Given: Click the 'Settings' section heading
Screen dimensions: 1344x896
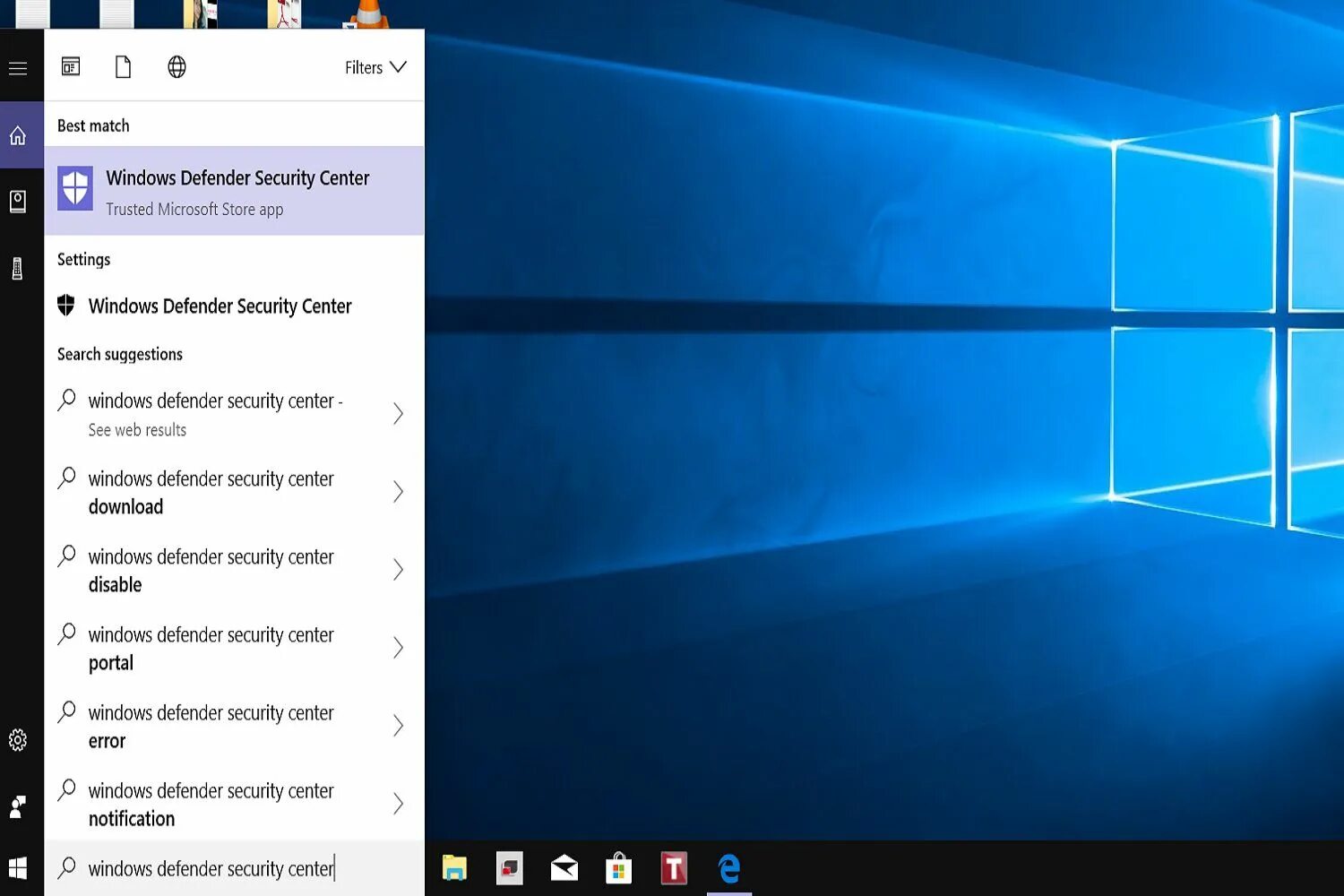Looking at the screenshot, I should coord(84,260).
